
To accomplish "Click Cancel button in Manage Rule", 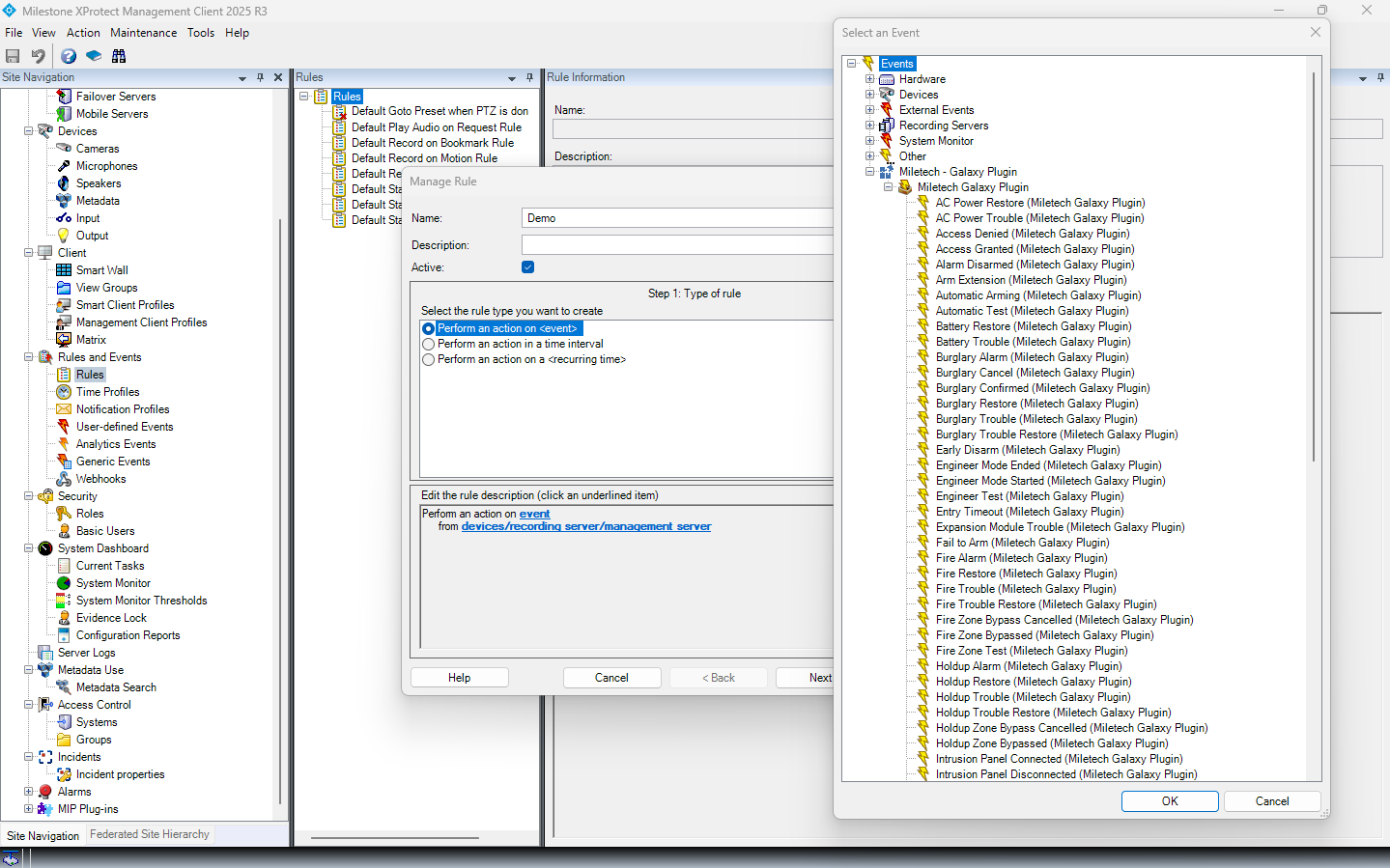I will point(611,678).
